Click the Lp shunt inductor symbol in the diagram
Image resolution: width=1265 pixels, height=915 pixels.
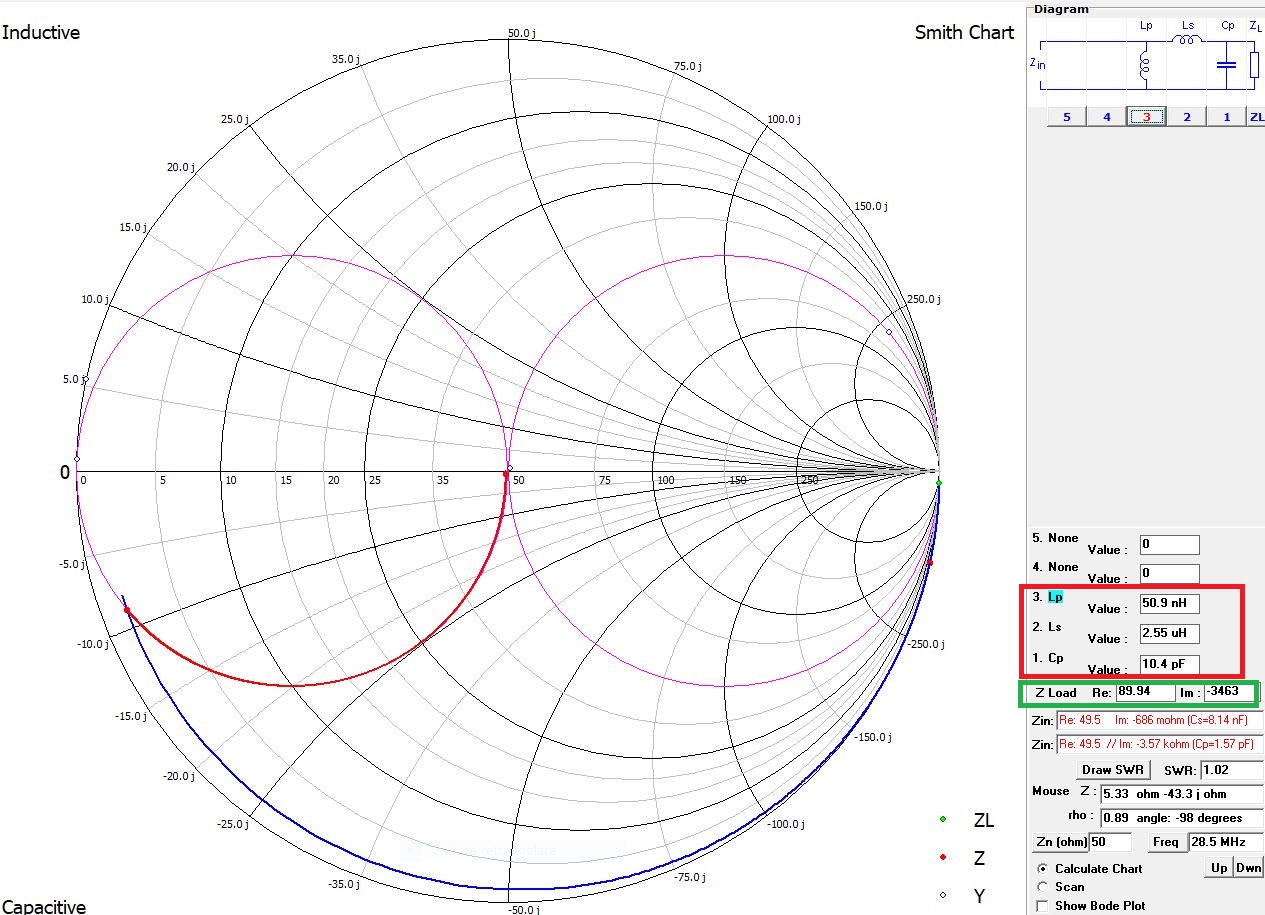click(1146, 67)
